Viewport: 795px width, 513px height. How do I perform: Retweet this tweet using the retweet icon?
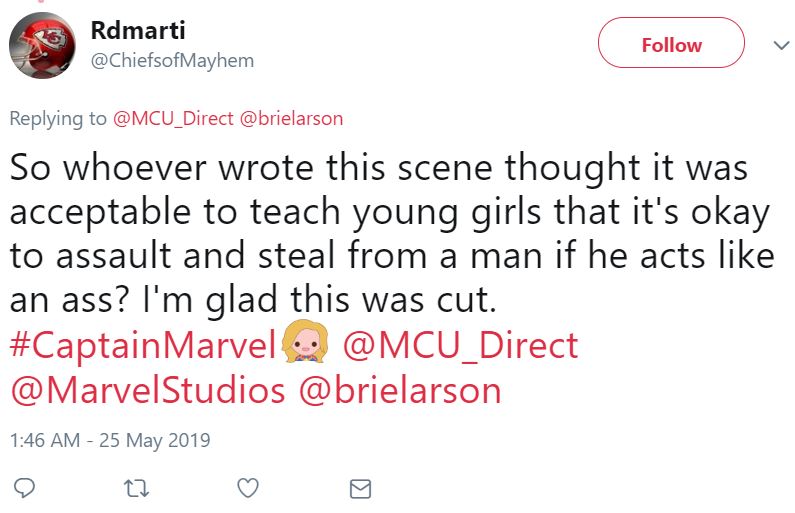131,488
